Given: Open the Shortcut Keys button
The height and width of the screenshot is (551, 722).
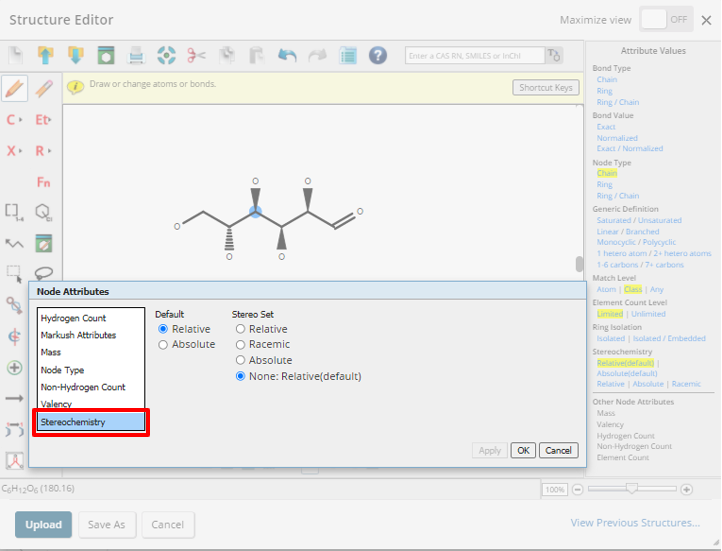Looking at the screenshot, I should [x=546, y=87].
